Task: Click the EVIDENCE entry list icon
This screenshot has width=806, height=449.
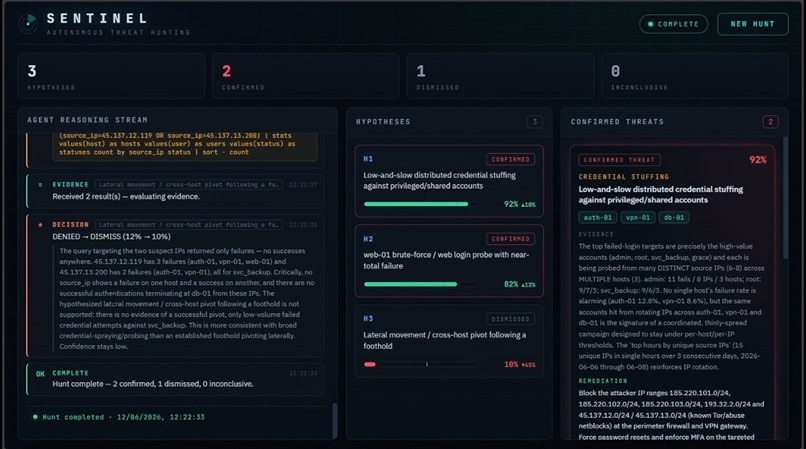Action: coord(40,185)
